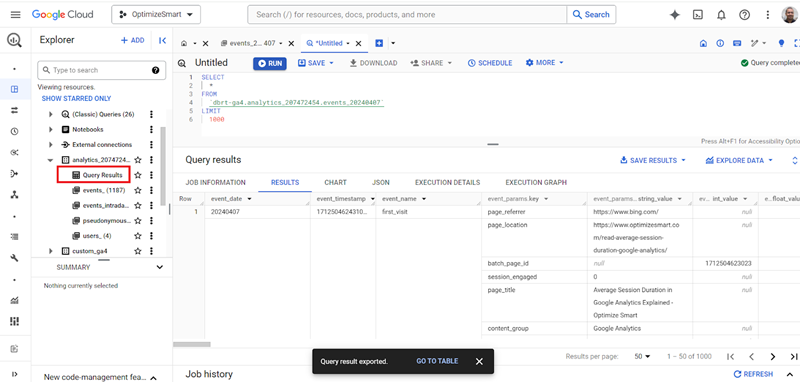Switch to the JSON tab
Screen dimensions: 800x382
click(381, 183)
